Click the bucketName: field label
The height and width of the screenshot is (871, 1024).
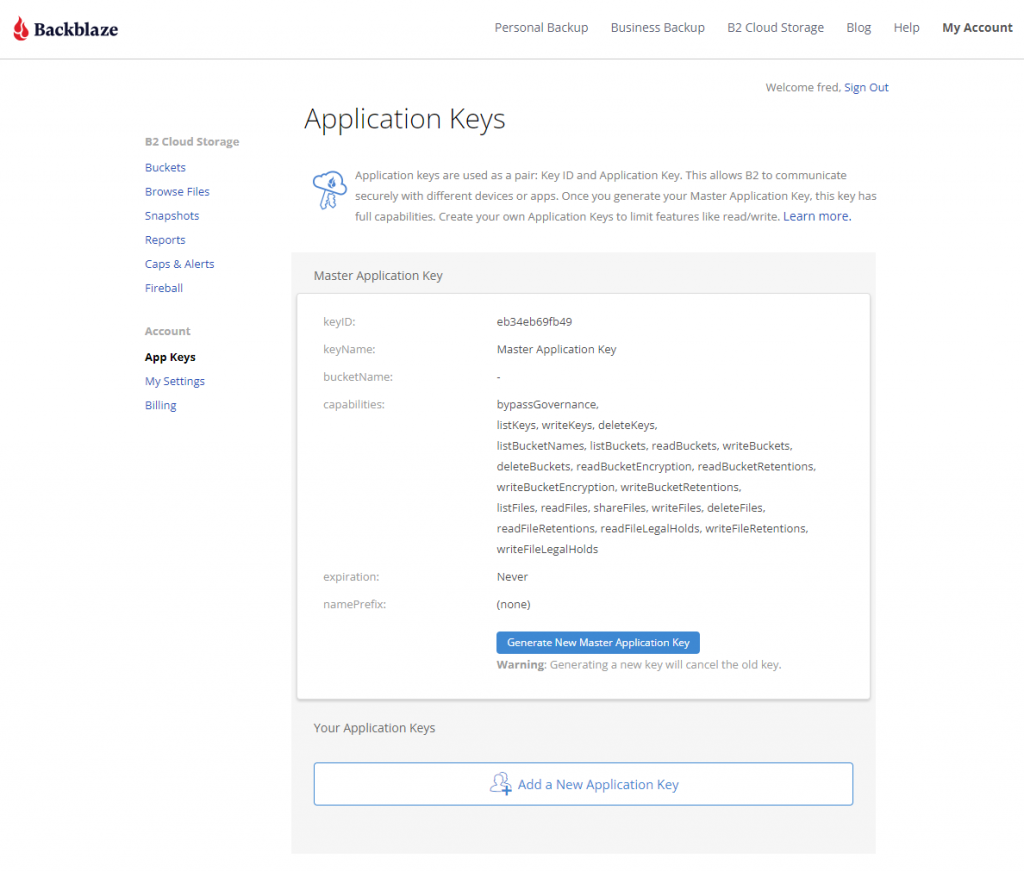point(358,377)
